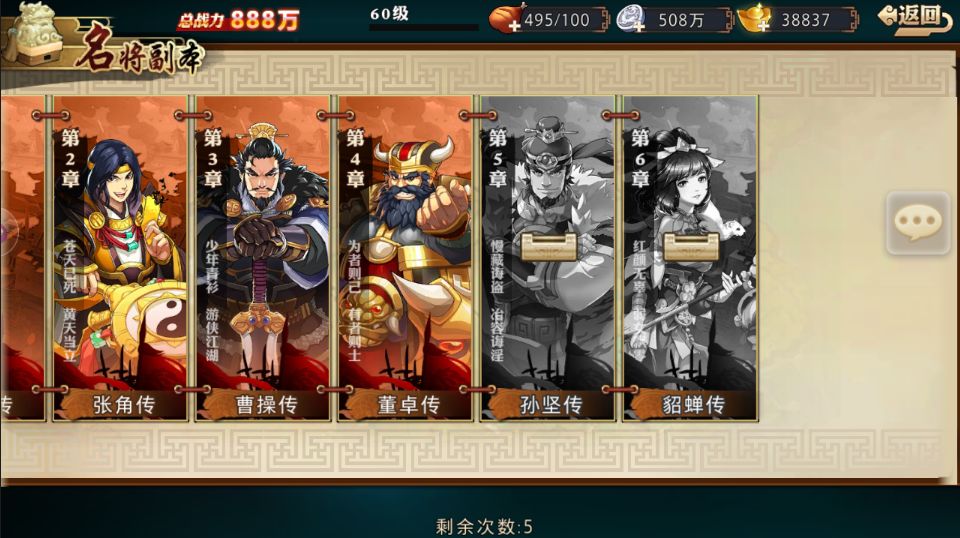Click the 张角传 name banner
This screenshot has height=538, width=960.
click(122, 405)
